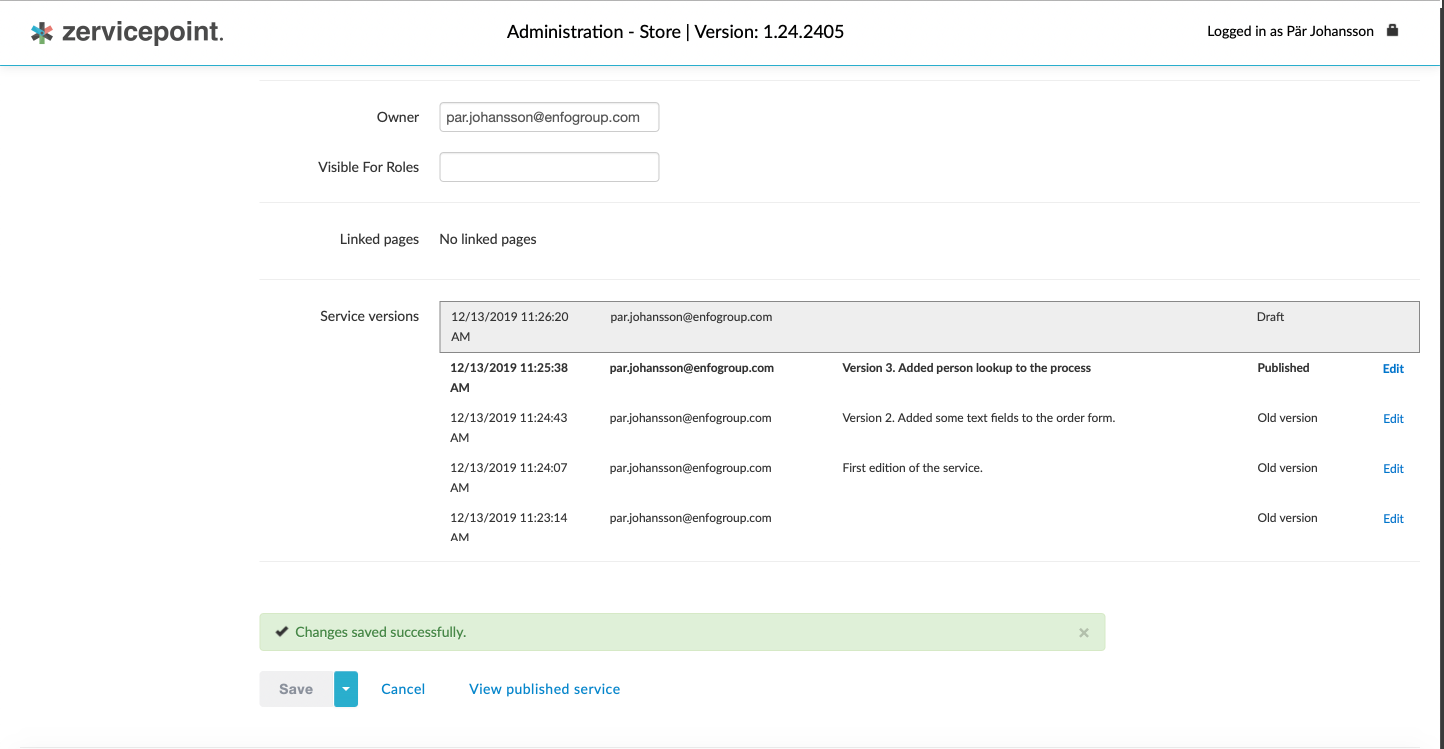Viewport: 1444px width, 749px height.
Task: Edit the Version 2 old service version
Action: click(x=1393, y=419)
